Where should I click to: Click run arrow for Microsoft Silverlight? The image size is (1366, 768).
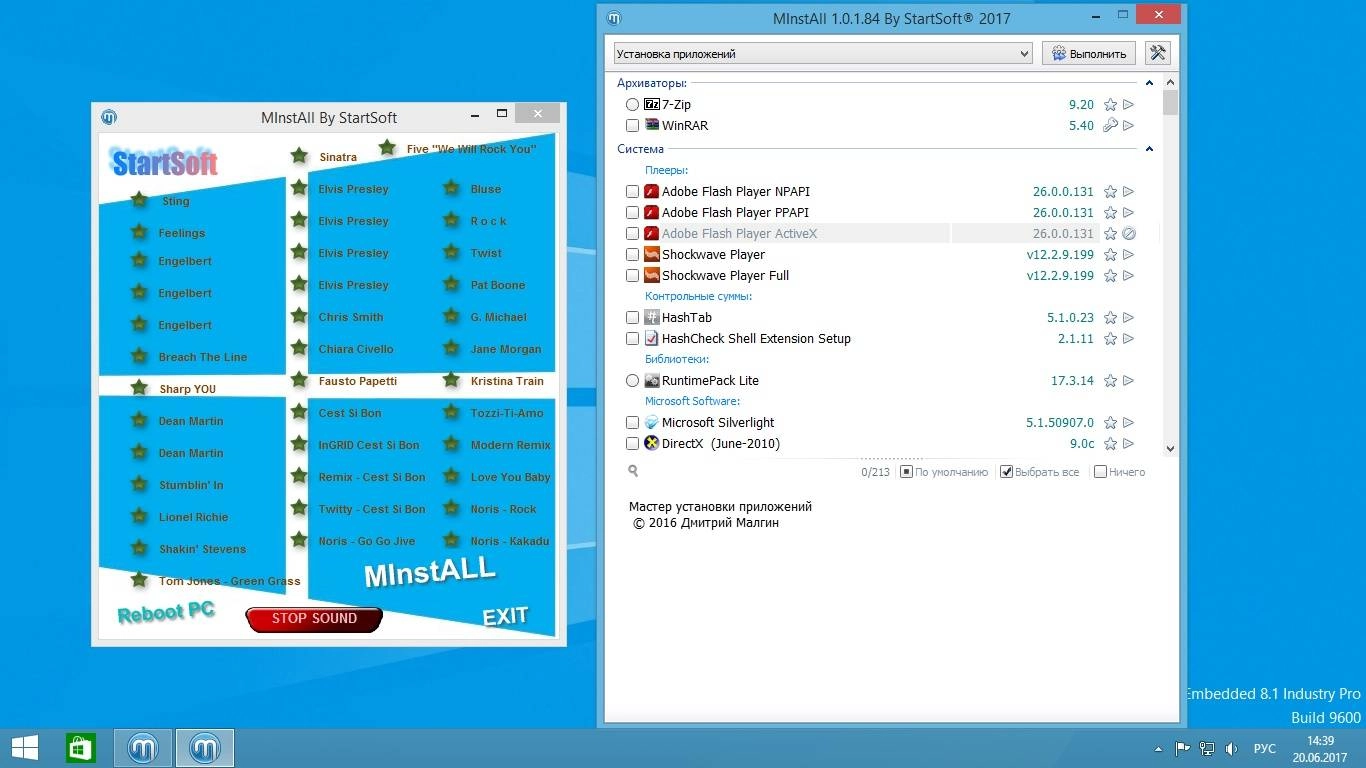pos(1128,422)
